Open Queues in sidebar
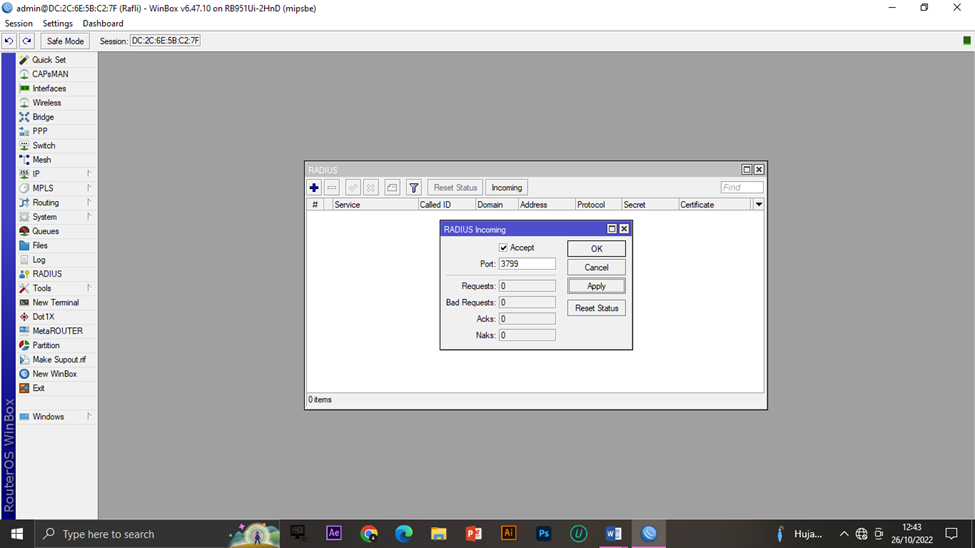The image size is (975, 548). [56, 231]
